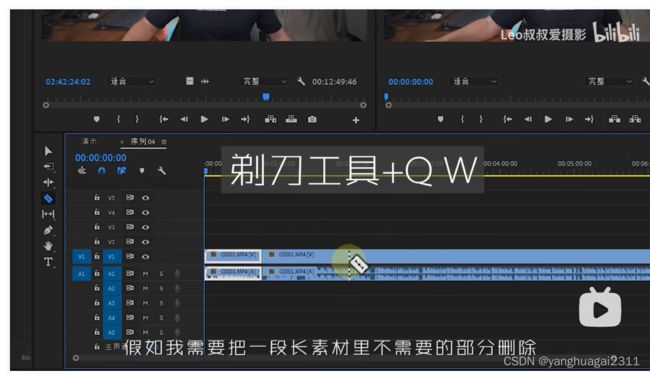650x374 pixels.
Task: Select the Razor tool in the toolbar
Action: click(x=48, y=199)
